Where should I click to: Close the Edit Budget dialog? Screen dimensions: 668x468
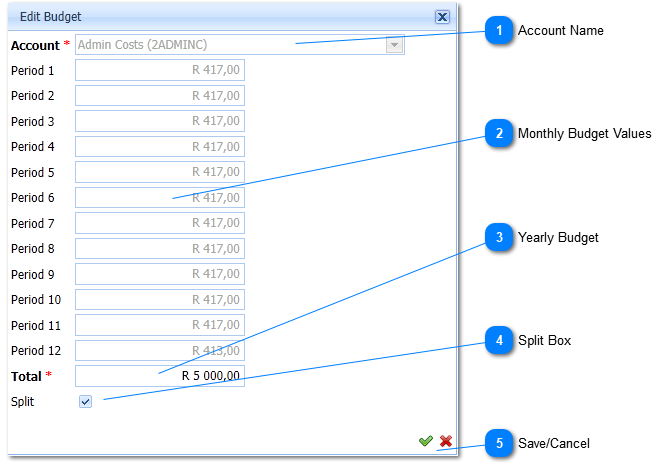442,17
